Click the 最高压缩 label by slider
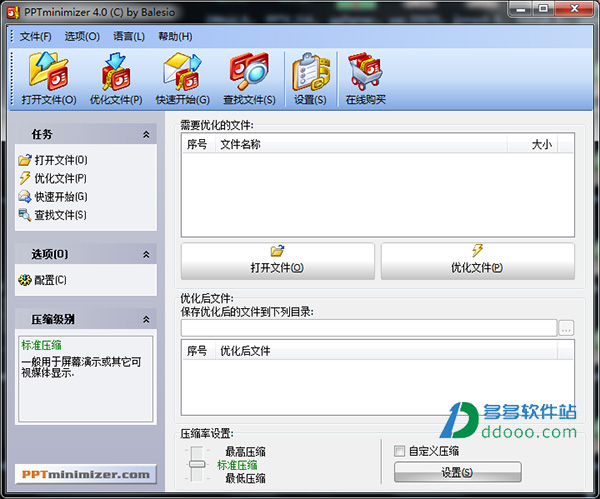This screenshot has height=499, width=600. point(245,452)
